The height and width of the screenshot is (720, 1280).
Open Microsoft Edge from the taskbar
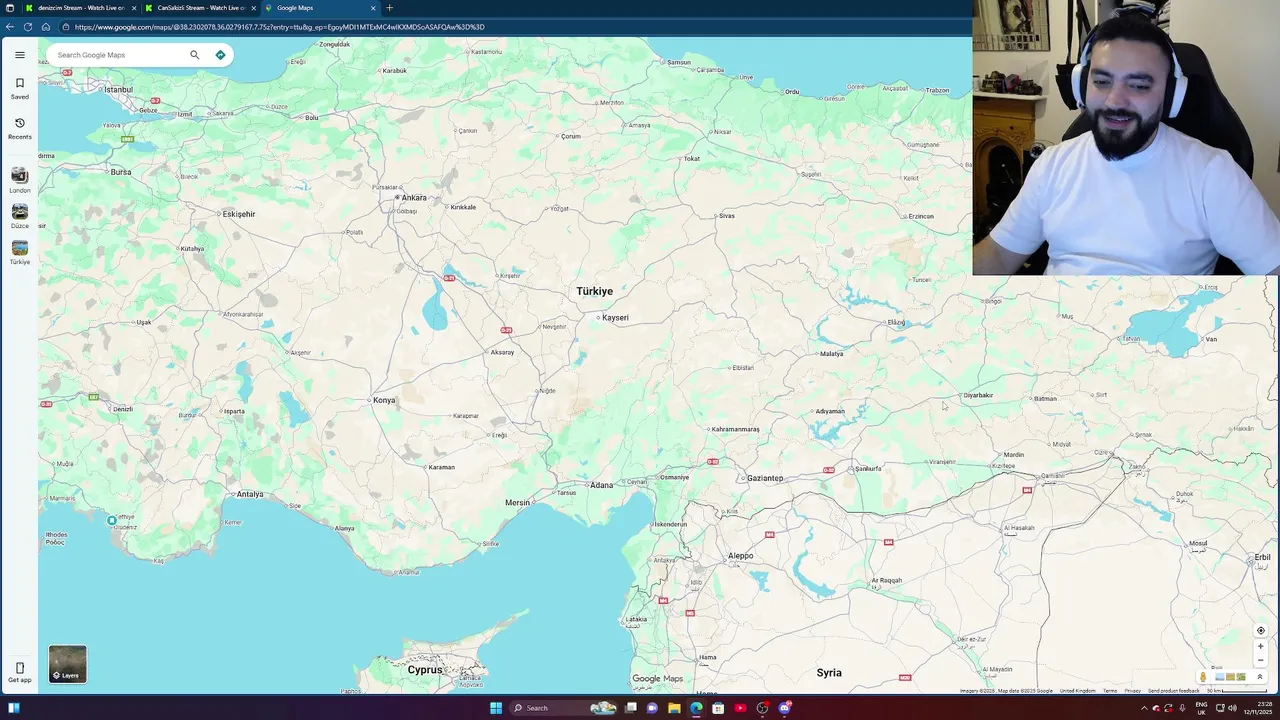(696, 708)
